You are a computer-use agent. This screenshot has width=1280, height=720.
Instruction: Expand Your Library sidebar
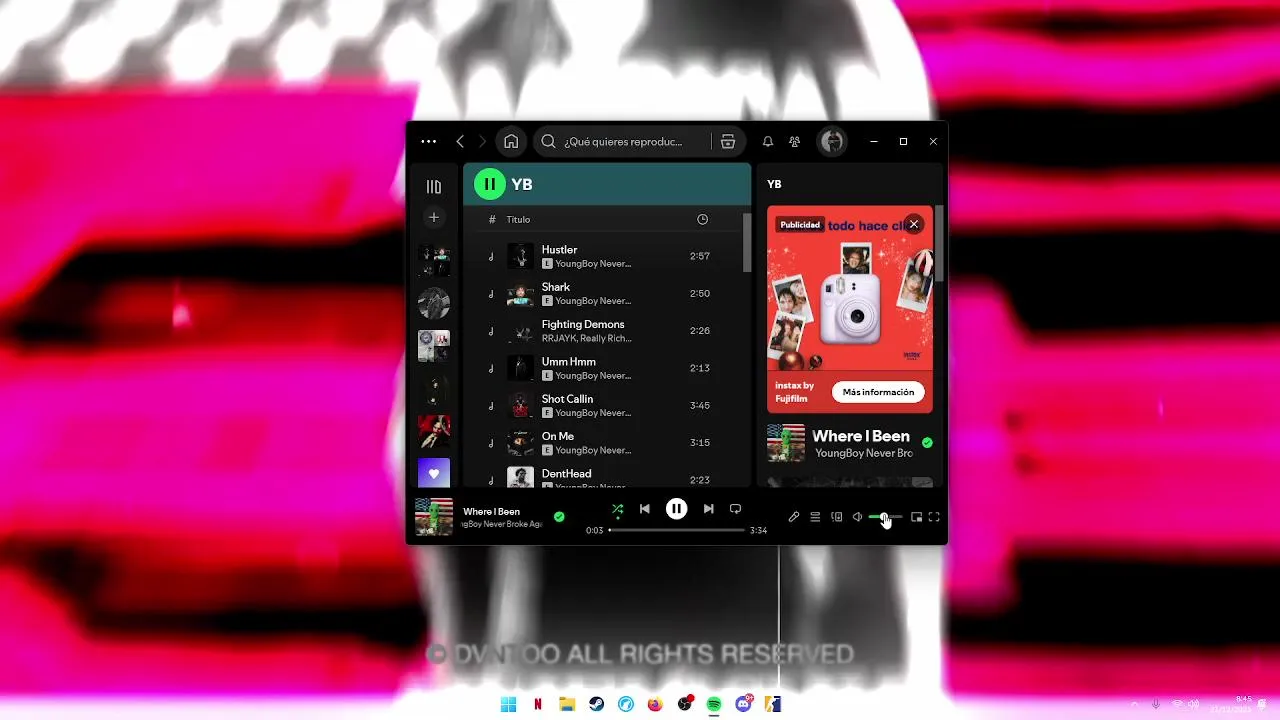pyautogui.click(x=434, y=187)
